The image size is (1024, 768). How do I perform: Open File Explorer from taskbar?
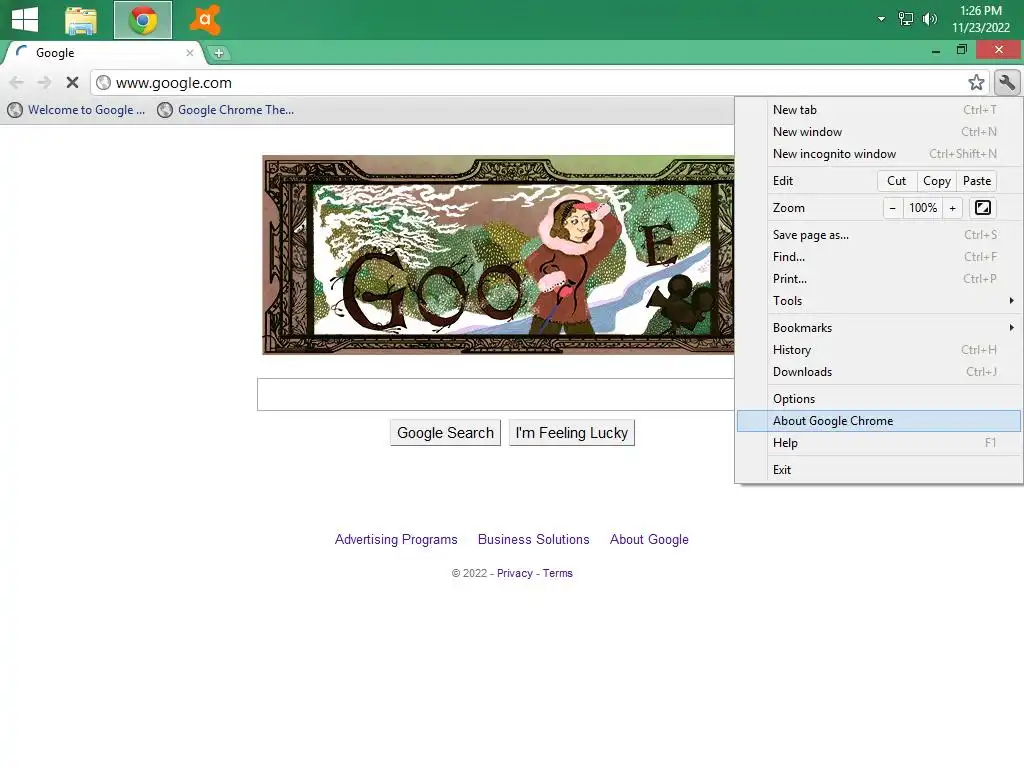81,20
